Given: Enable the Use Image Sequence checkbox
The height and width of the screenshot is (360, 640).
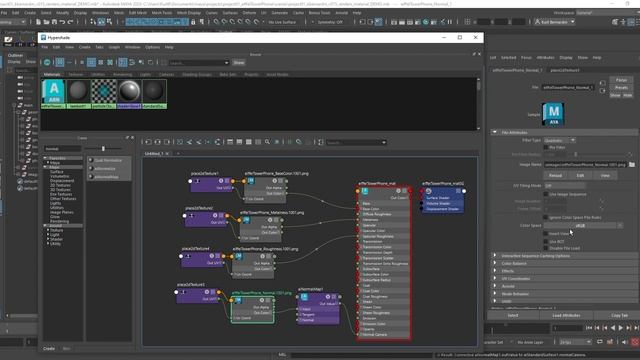Looking at the screenshot, I should coord(546,194).
